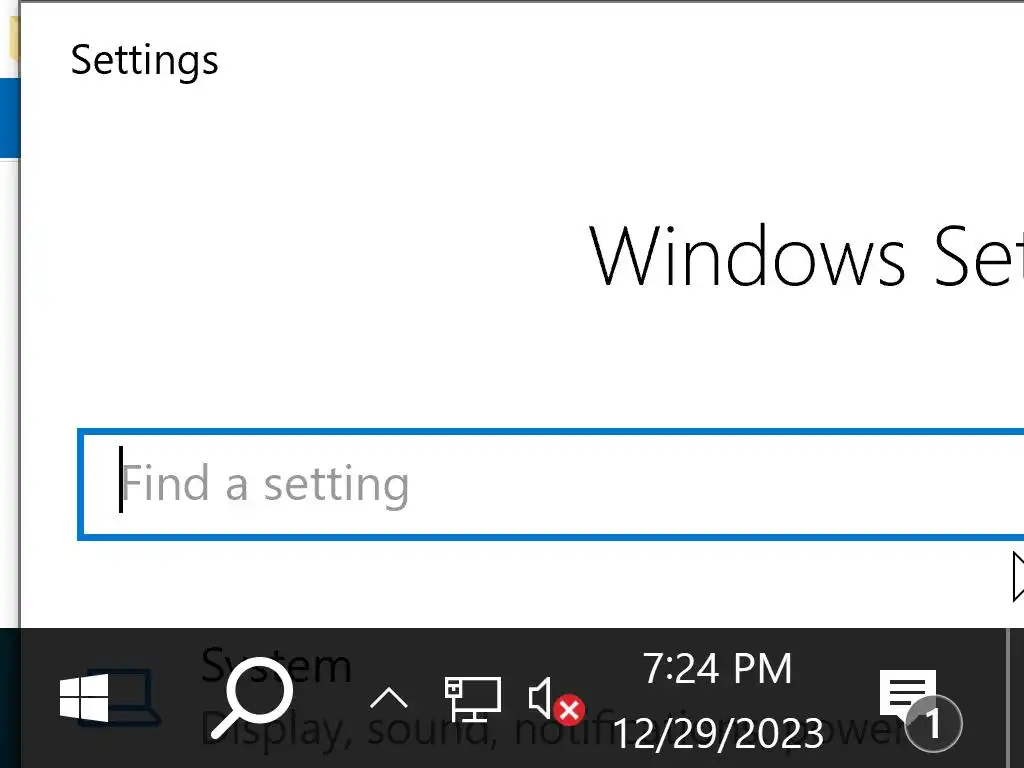1024x768 pixels.
Task: Click the blue strip of the background window
Action: (x=9, y=118)
